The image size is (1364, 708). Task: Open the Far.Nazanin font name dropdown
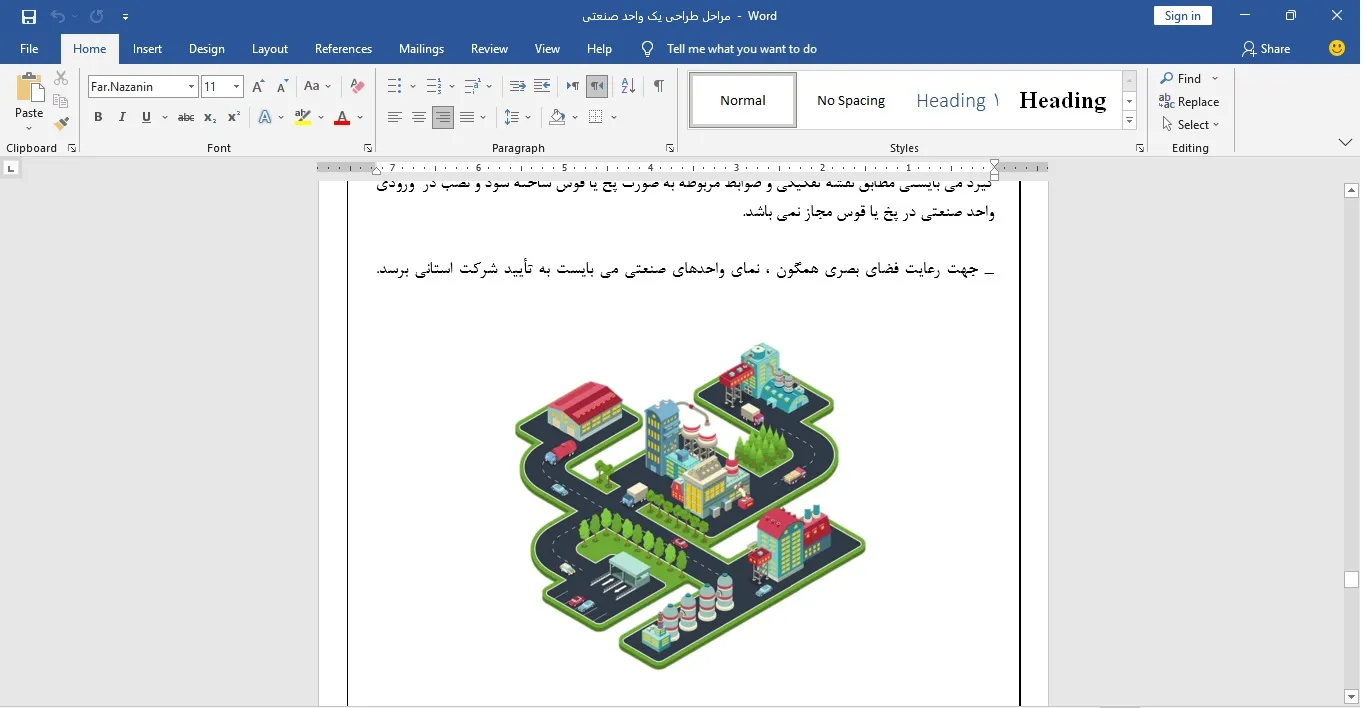(191, 87)
